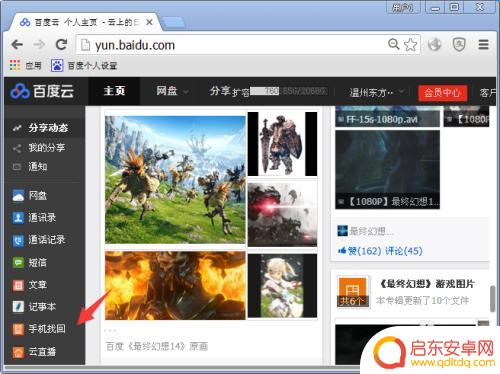The width and height of the screenshot is (500, 374).
Task: Click the 记事本 notebook icon
Action: (x=18, y=307)
